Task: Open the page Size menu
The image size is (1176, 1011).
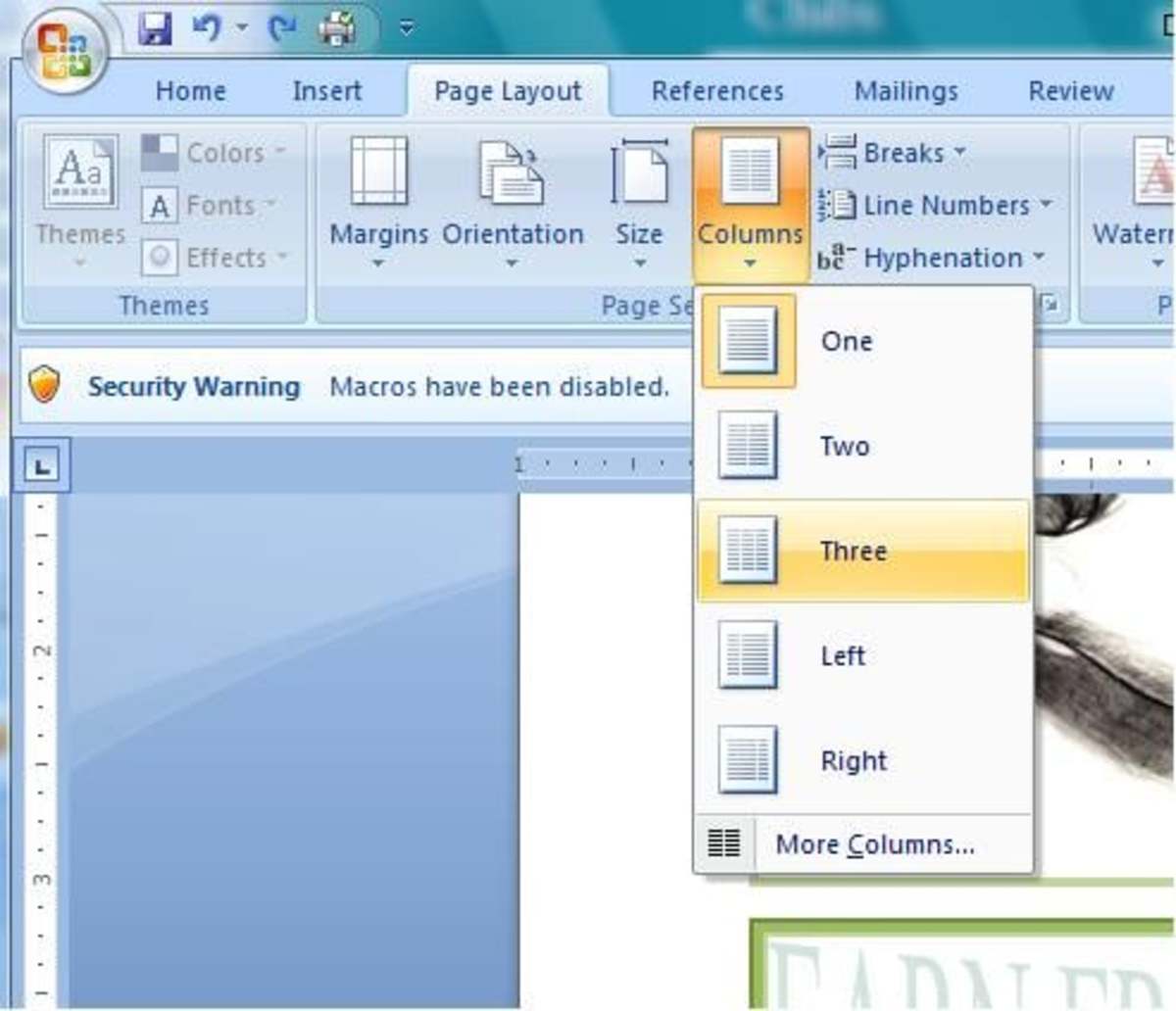Action: pyautogui.click(x=639, y=200)
